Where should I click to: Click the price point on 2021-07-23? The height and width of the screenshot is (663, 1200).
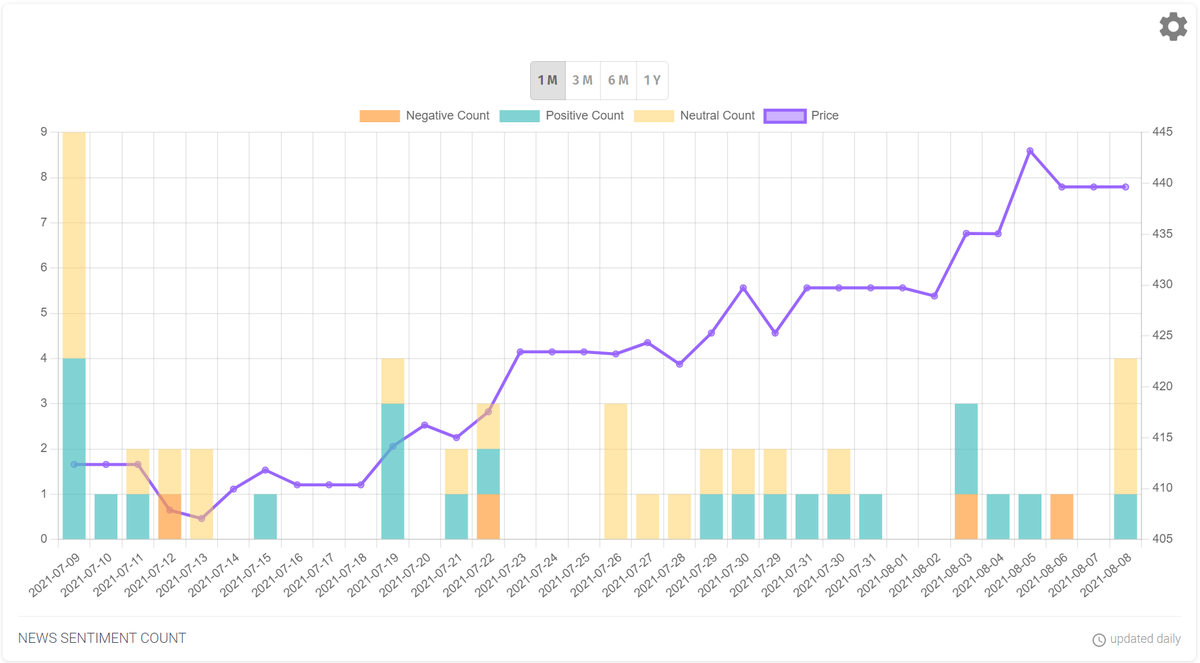[x=520, y=352]
